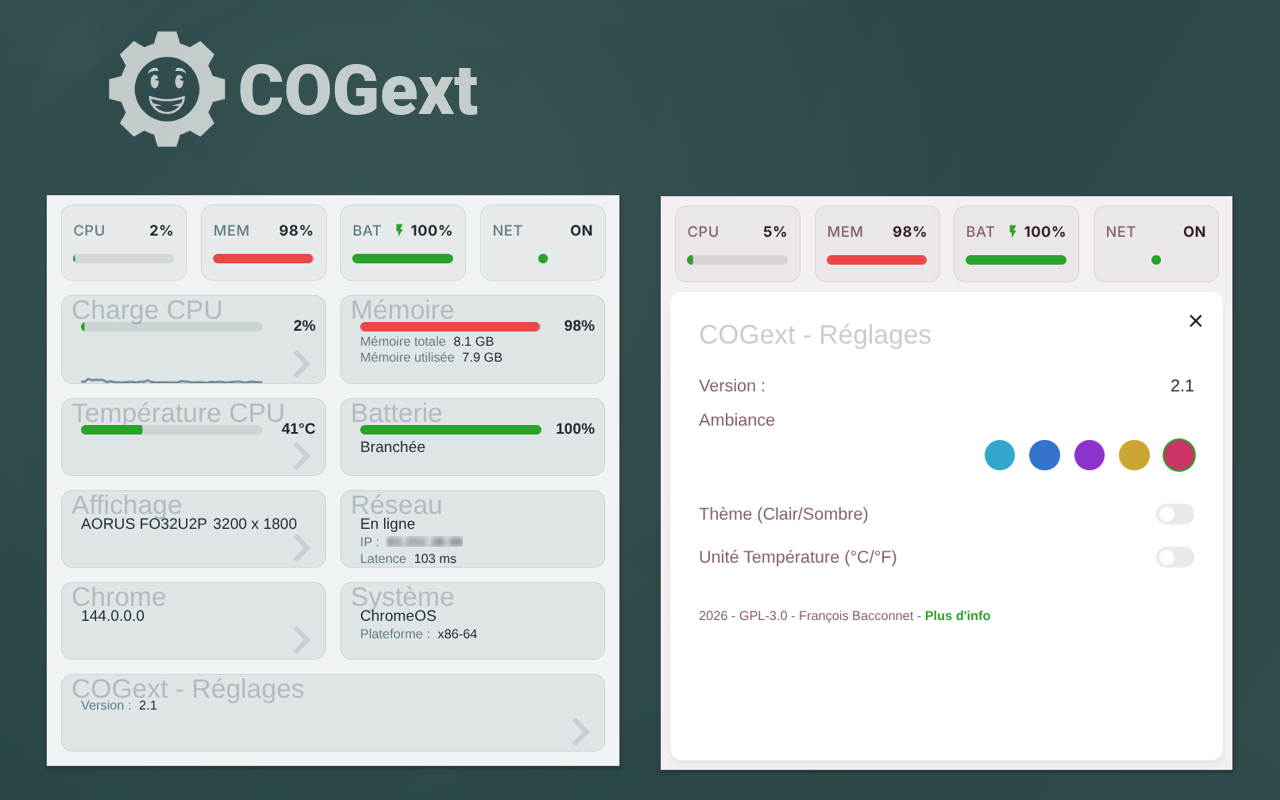Image resolution: width=1280 pixels, height=800 pixels.
Task: Open COGext - Réglages card chevron in left window
Action: click(580, 732)
